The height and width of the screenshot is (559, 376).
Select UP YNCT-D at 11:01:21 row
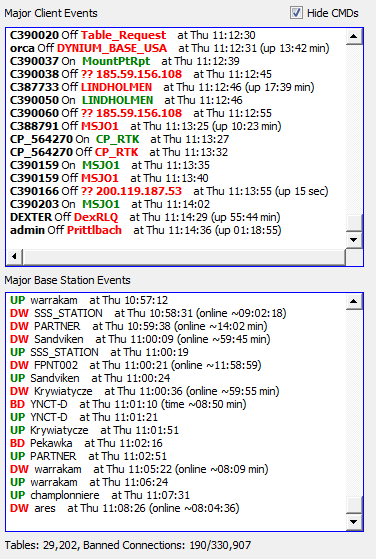click(84, 417)
